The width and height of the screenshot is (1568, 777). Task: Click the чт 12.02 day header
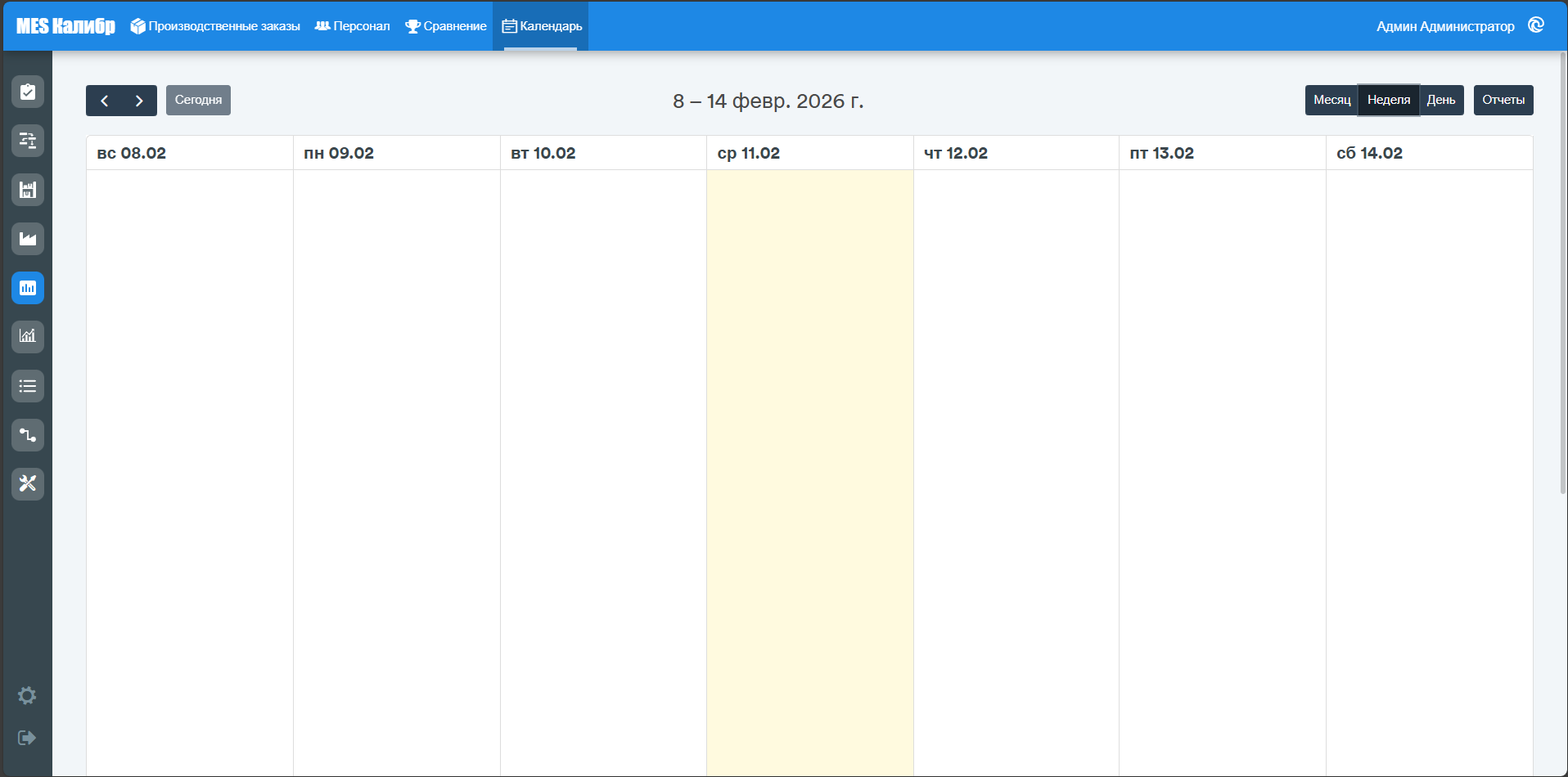pos(1016,153)
